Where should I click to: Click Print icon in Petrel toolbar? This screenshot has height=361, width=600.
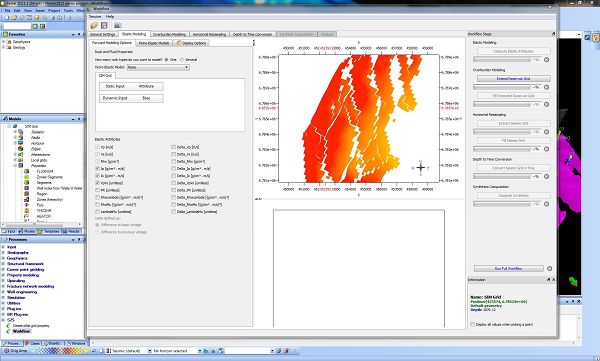[x=52, y=18]
